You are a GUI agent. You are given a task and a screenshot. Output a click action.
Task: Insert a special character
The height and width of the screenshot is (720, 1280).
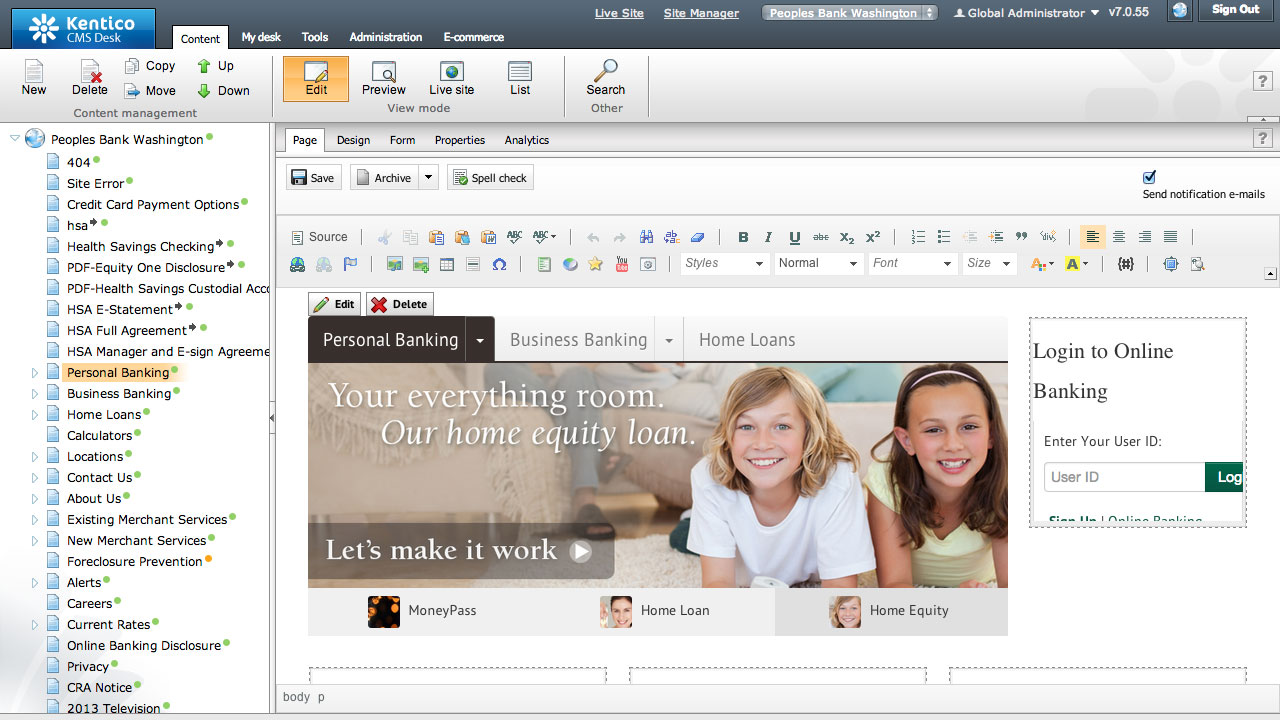498,263
